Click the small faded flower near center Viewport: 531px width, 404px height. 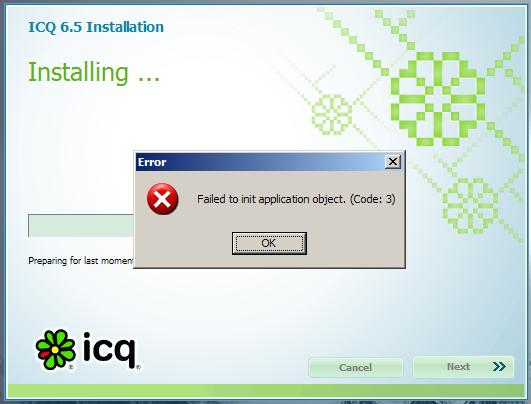click(x=332, y=114)
